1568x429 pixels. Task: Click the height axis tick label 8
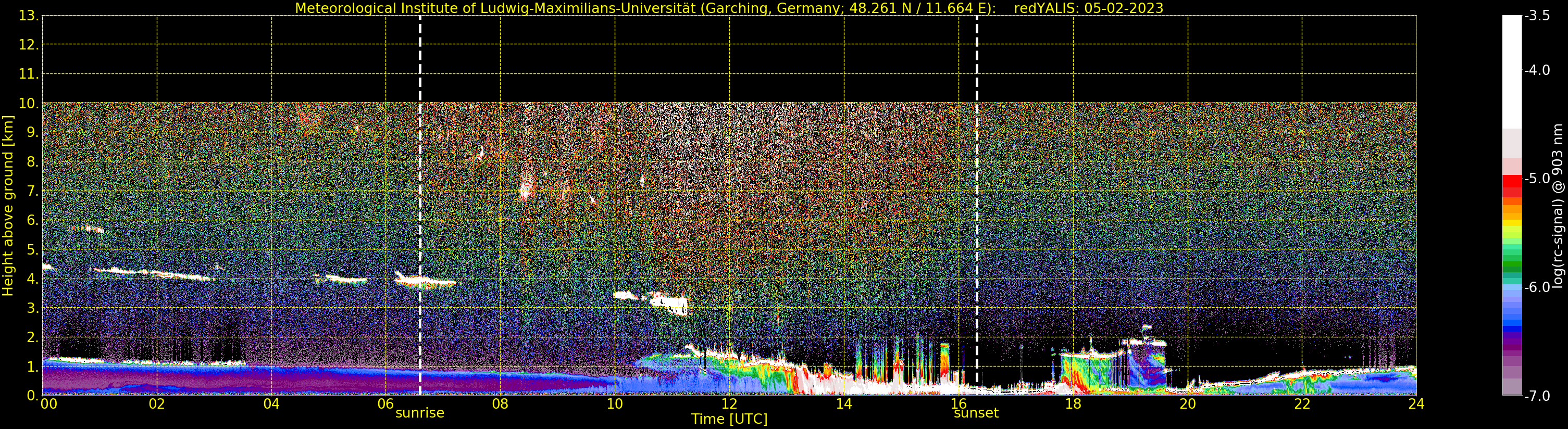click(x=32, y=162)
